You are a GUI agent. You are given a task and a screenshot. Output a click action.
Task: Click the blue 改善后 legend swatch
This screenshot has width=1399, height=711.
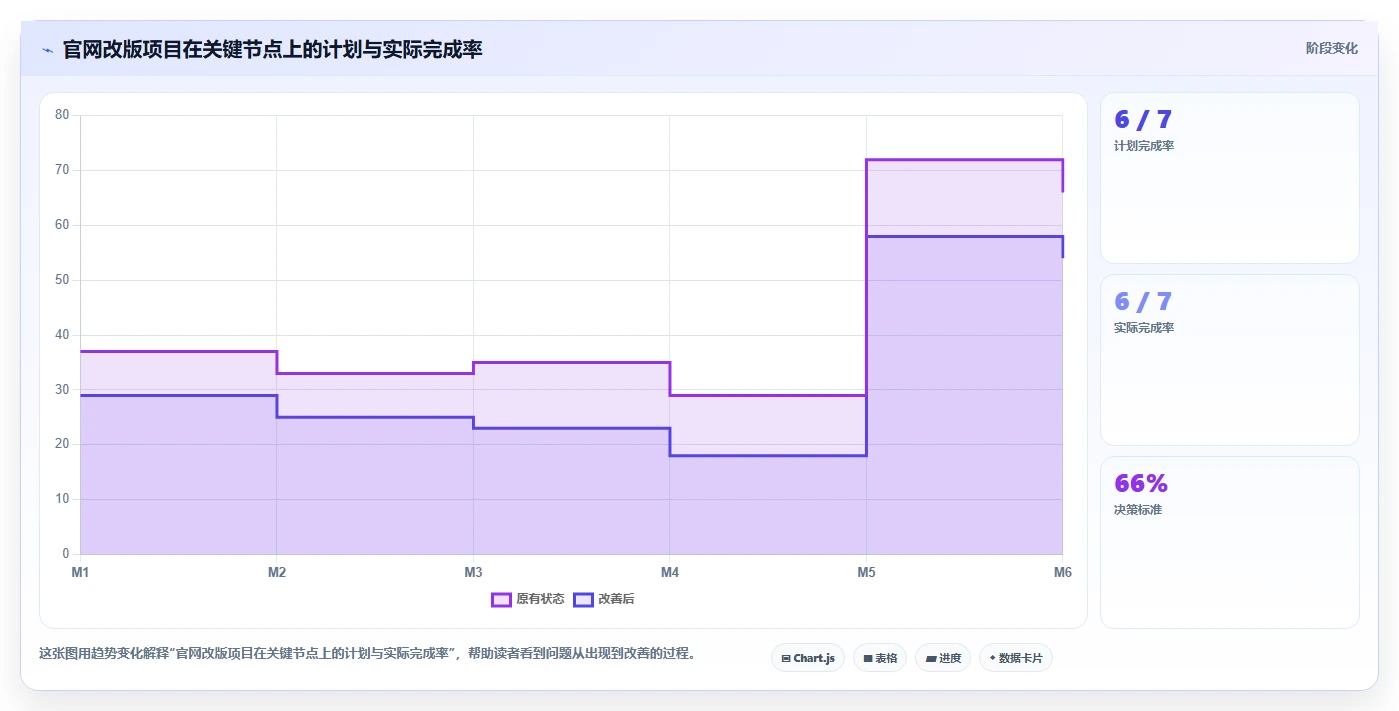click(583, 599)
